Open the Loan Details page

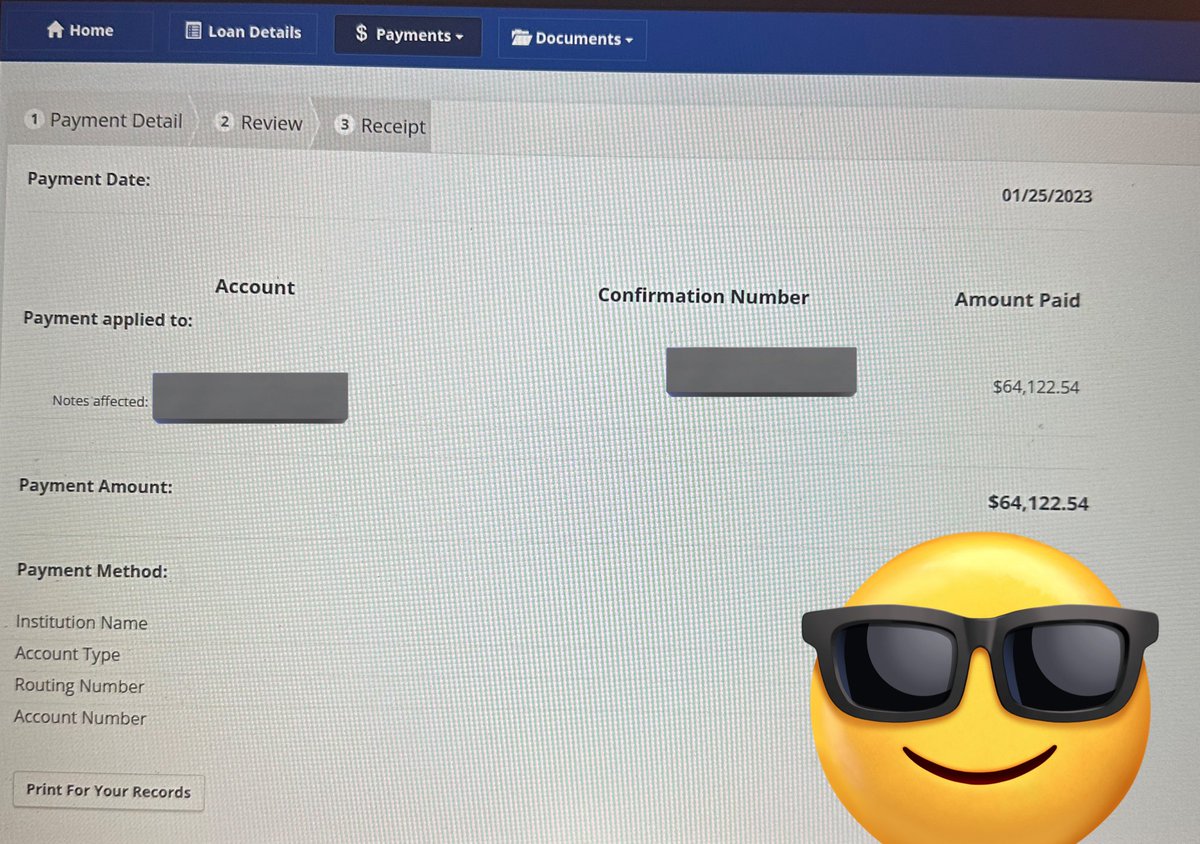point(243,32)
